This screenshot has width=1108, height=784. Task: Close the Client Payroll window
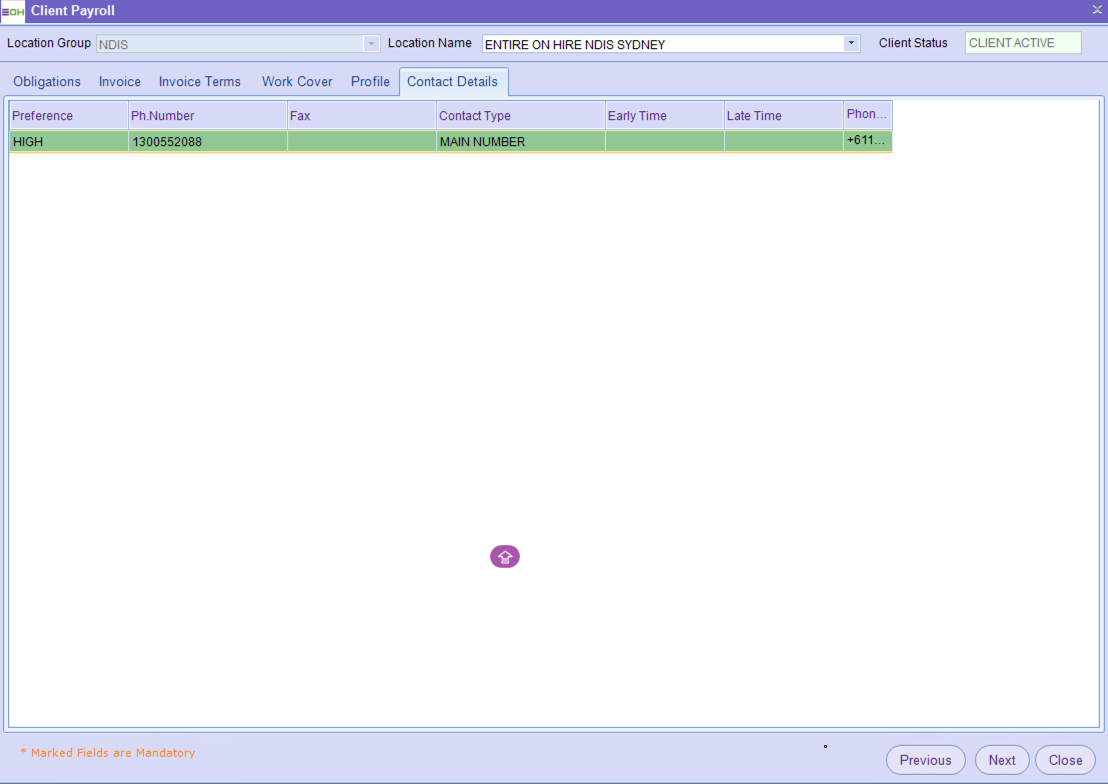click(x=1096, y=10)
